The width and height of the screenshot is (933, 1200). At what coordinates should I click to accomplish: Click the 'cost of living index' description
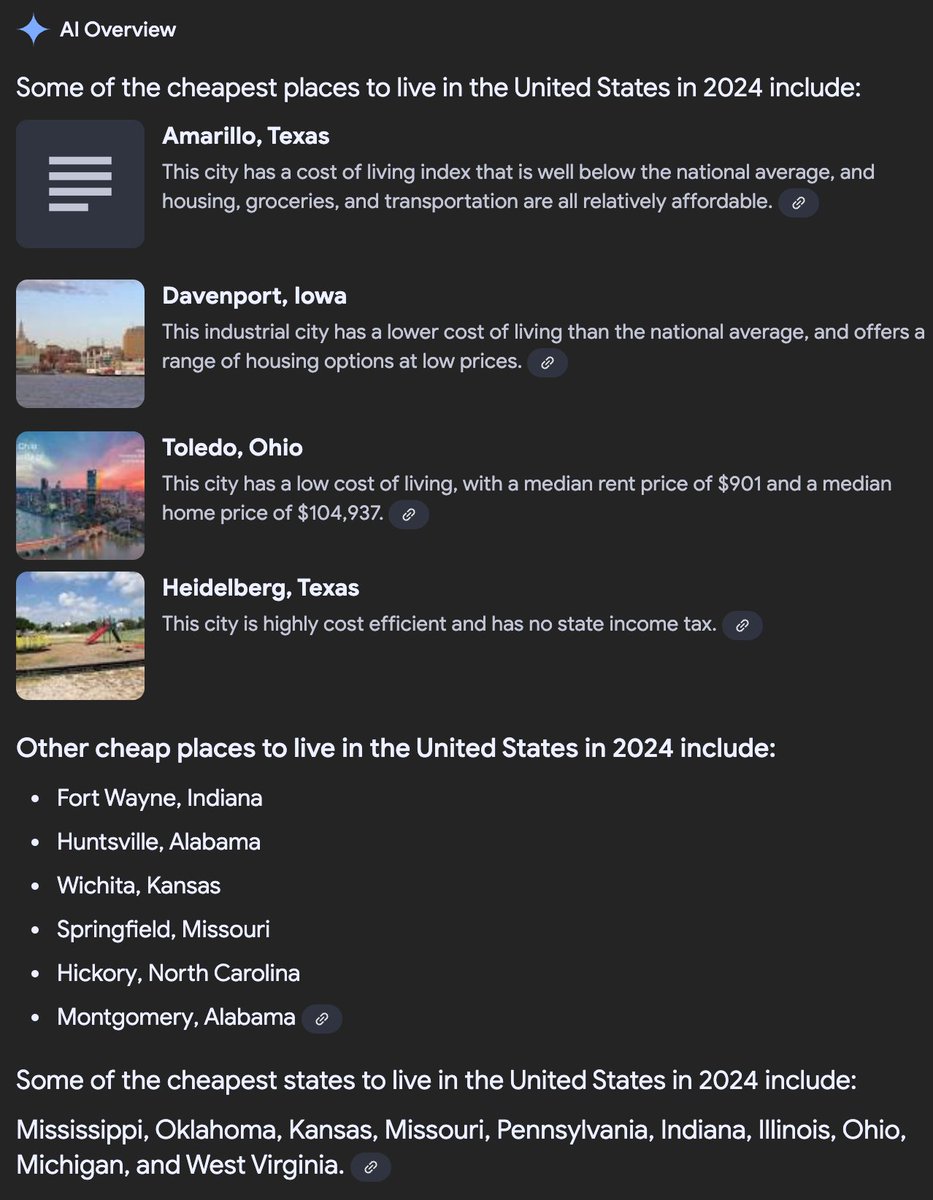click(x=518, y=187)
